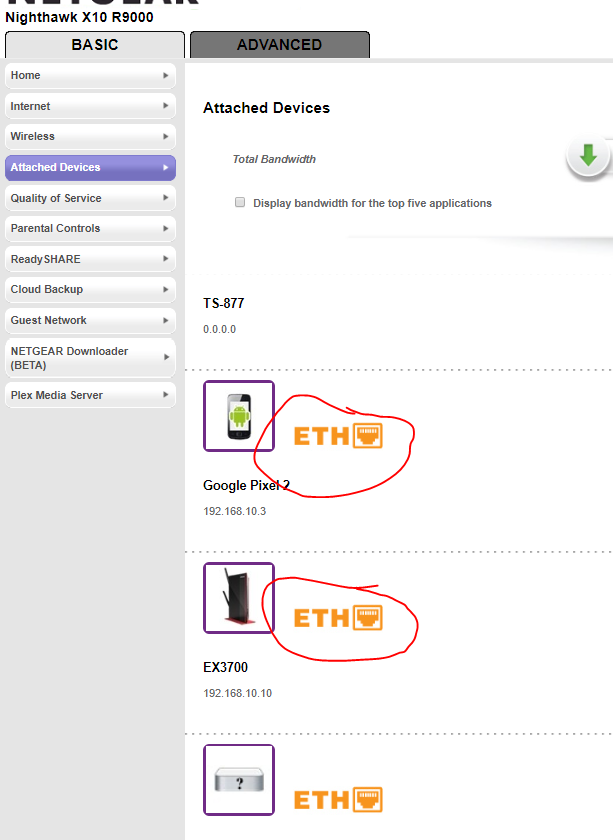Enable bandwidth display for top five applications
This screenshot has width=613, height=840.
click(240, 202)
